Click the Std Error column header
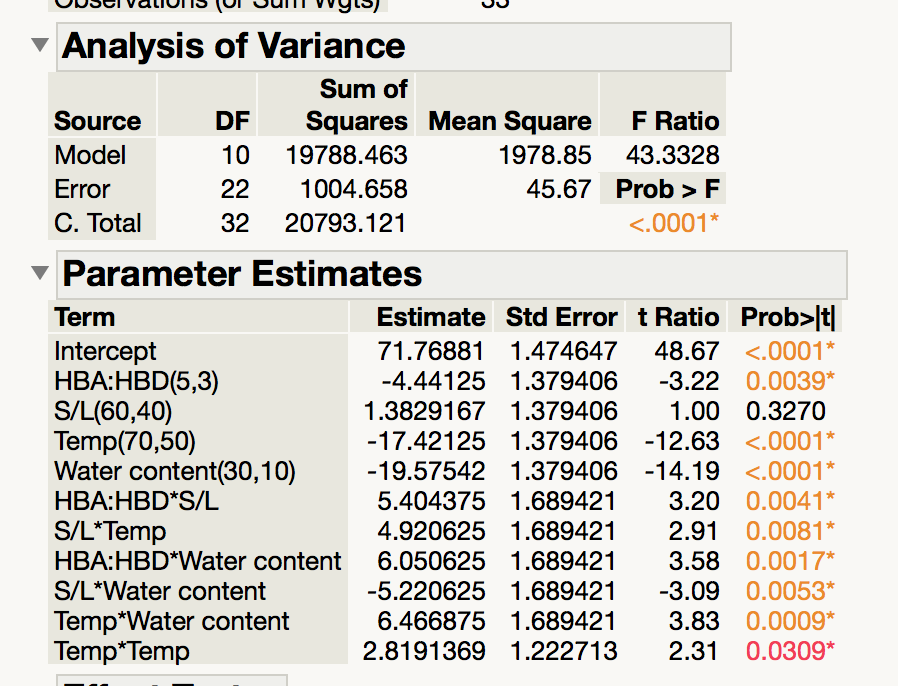The image size is (898, 686). click(561, 317)
